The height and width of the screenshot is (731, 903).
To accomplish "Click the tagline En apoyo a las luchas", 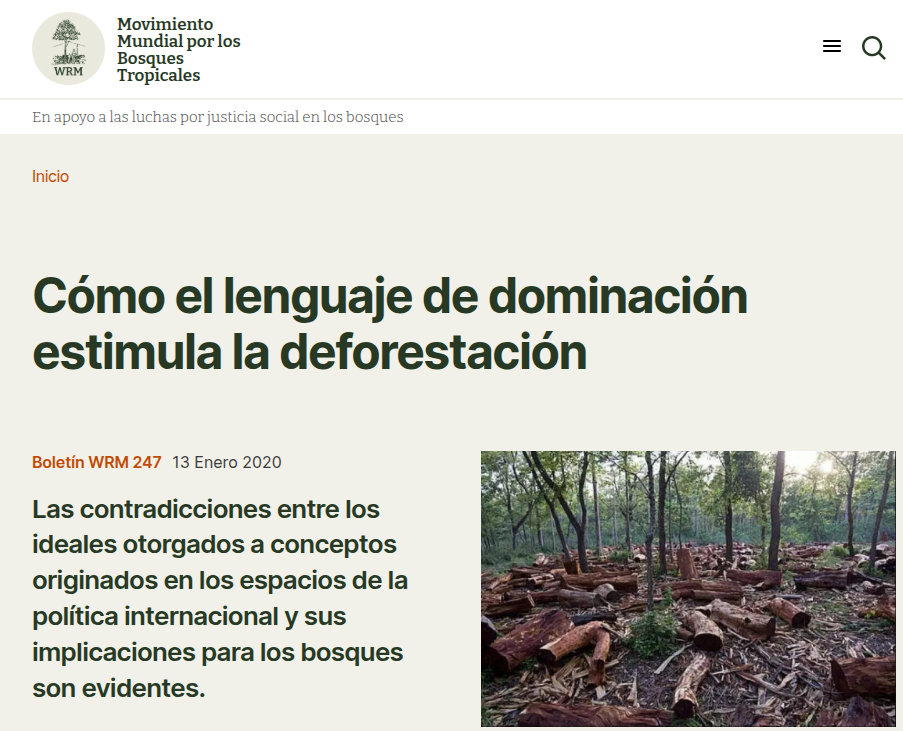I will 218,117.
